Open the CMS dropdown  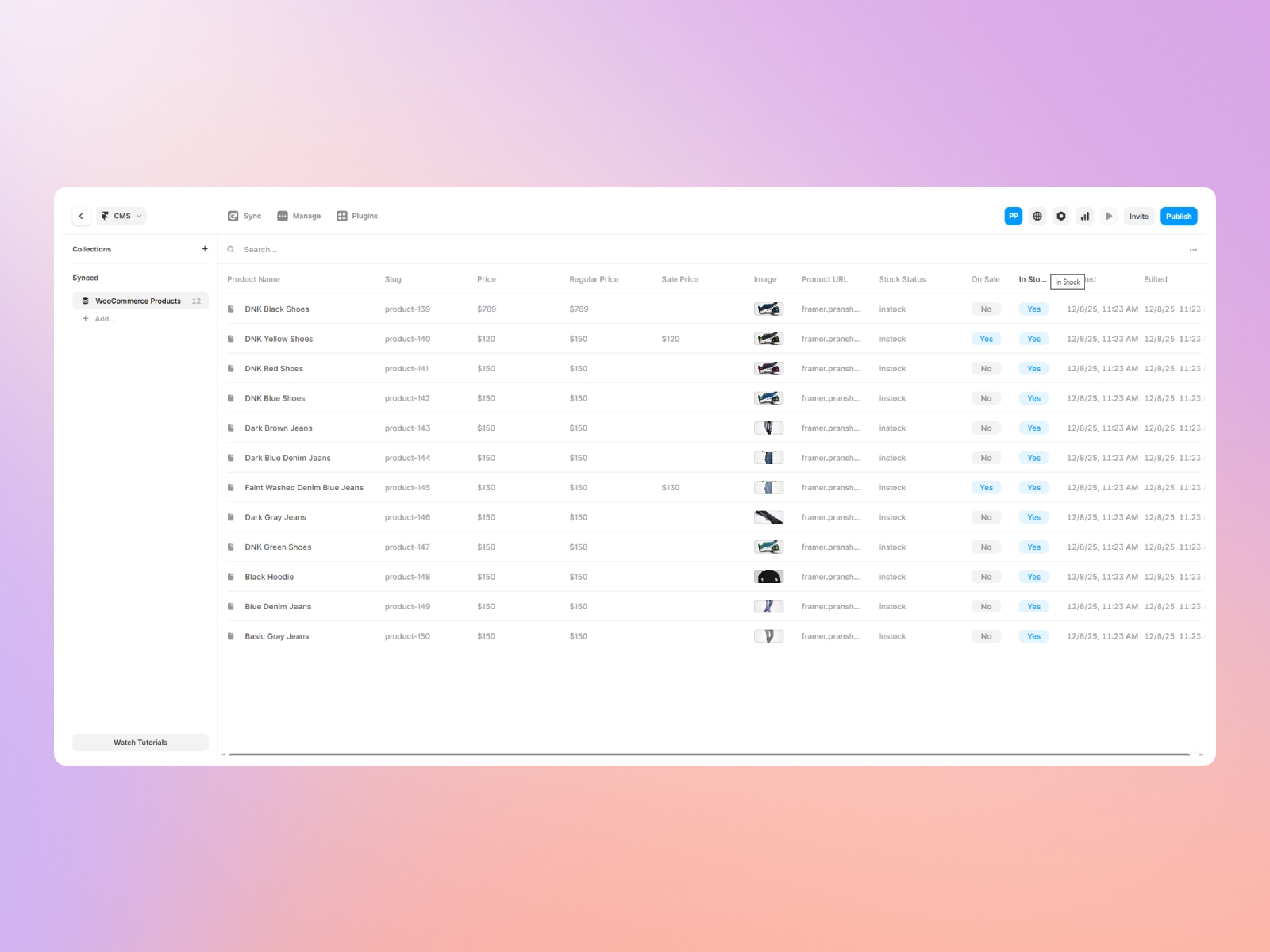pyautogui.click(x=121, y=215)
